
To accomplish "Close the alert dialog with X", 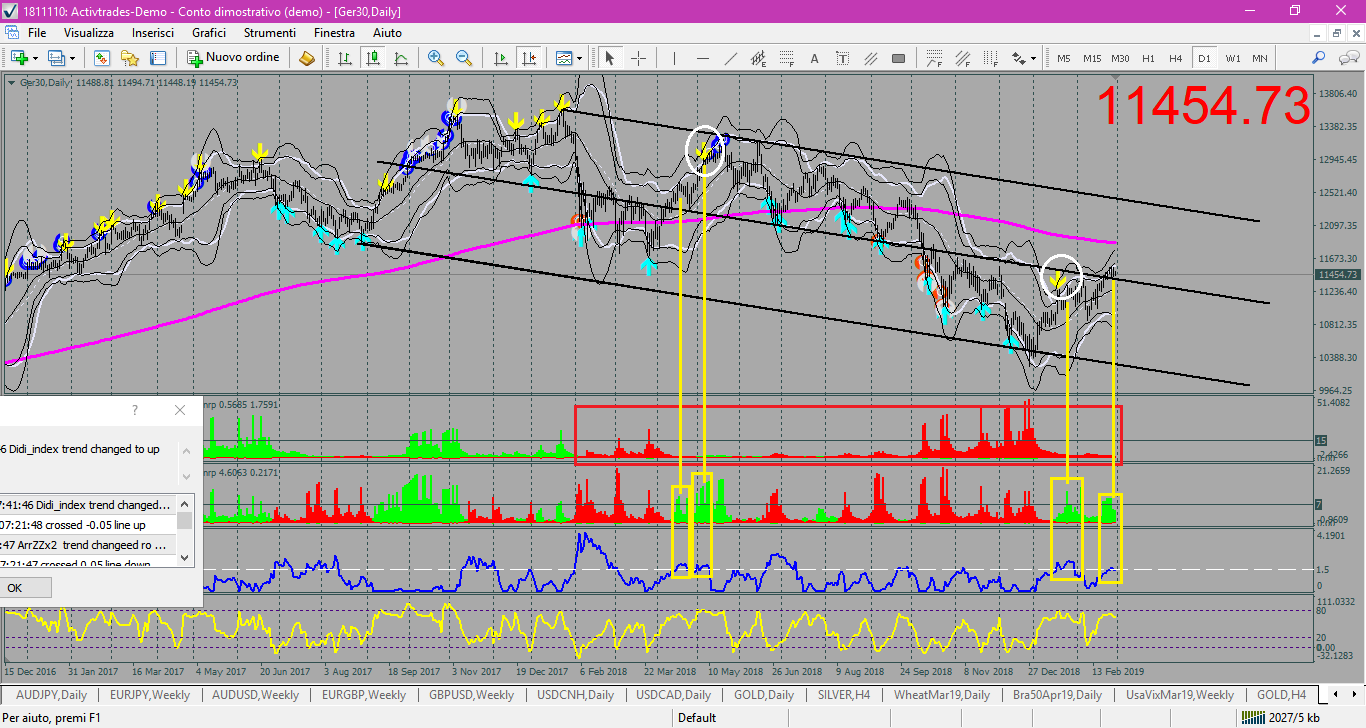I will click(x=180, y=410).
